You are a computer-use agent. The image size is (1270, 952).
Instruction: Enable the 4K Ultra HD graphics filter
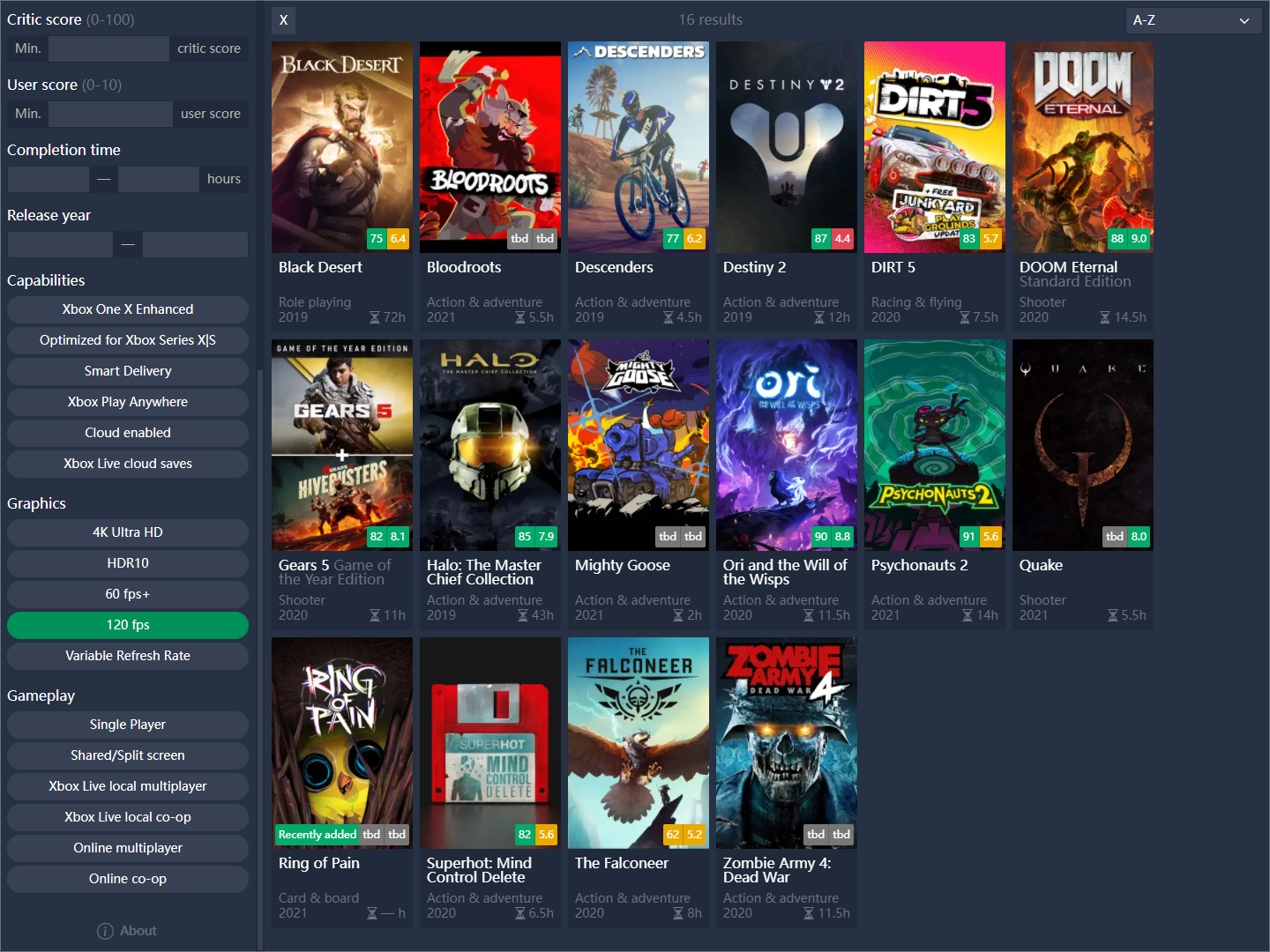[x=127, y=532]
